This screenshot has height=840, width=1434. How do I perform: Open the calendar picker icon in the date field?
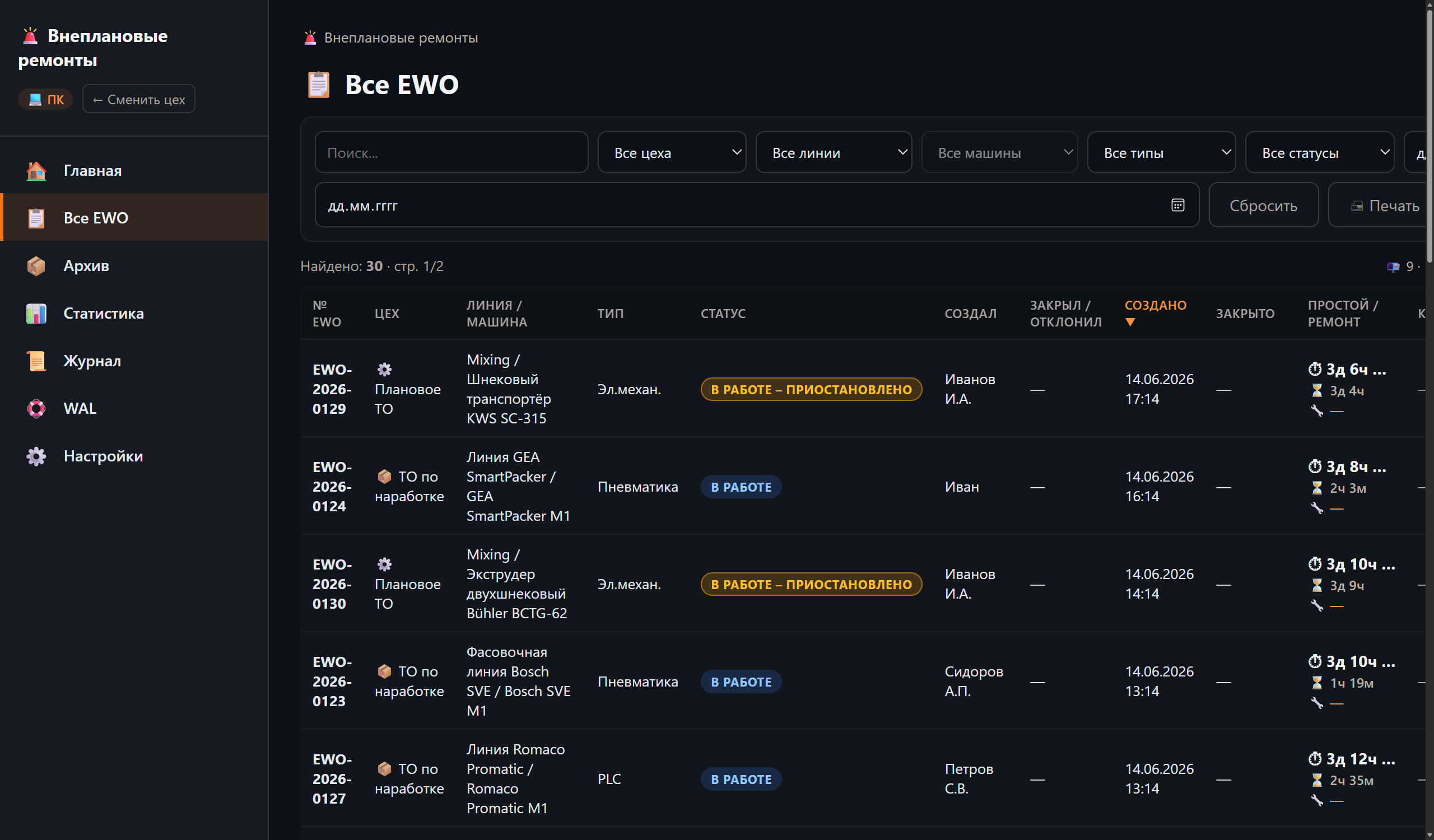tap(1177, 206)
